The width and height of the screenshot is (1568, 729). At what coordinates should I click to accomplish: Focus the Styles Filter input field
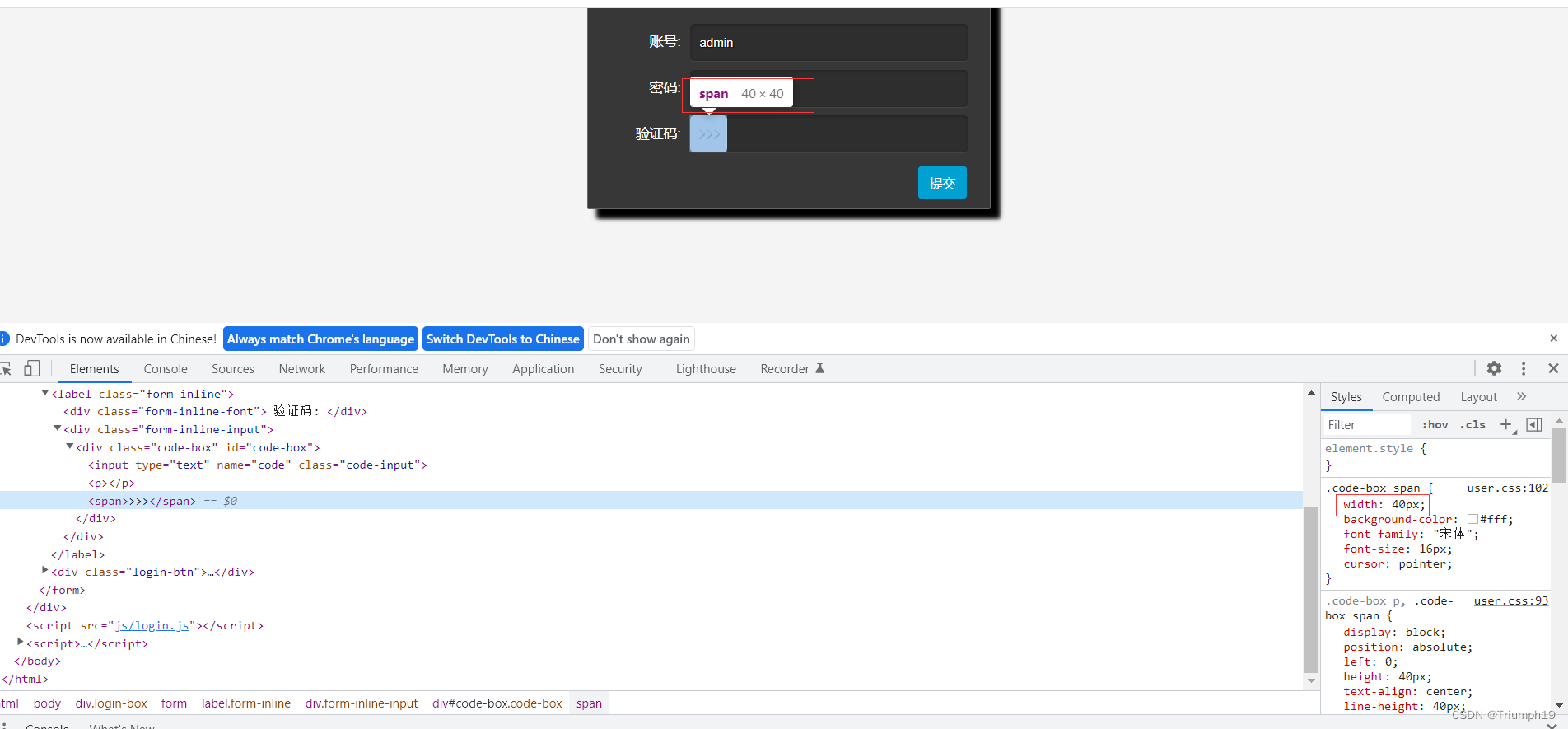click(x=1367, y=425)
